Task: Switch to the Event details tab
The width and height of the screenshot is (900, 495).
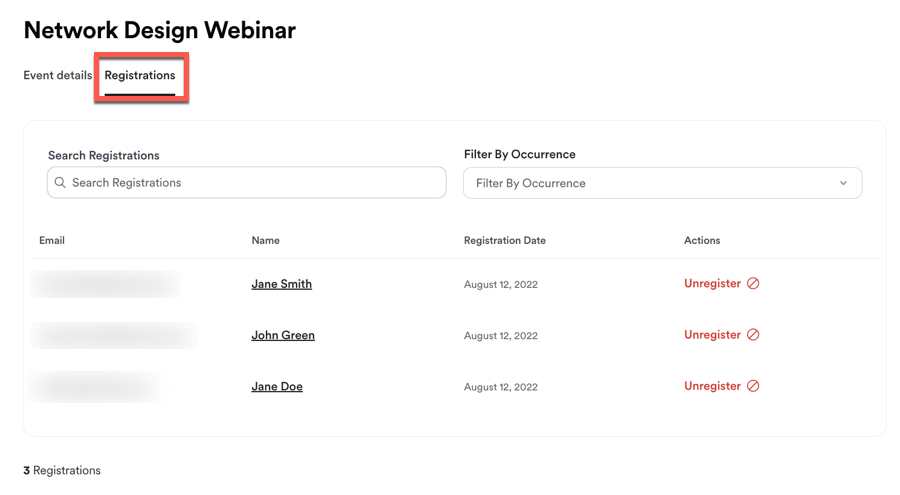Action: 58,75
